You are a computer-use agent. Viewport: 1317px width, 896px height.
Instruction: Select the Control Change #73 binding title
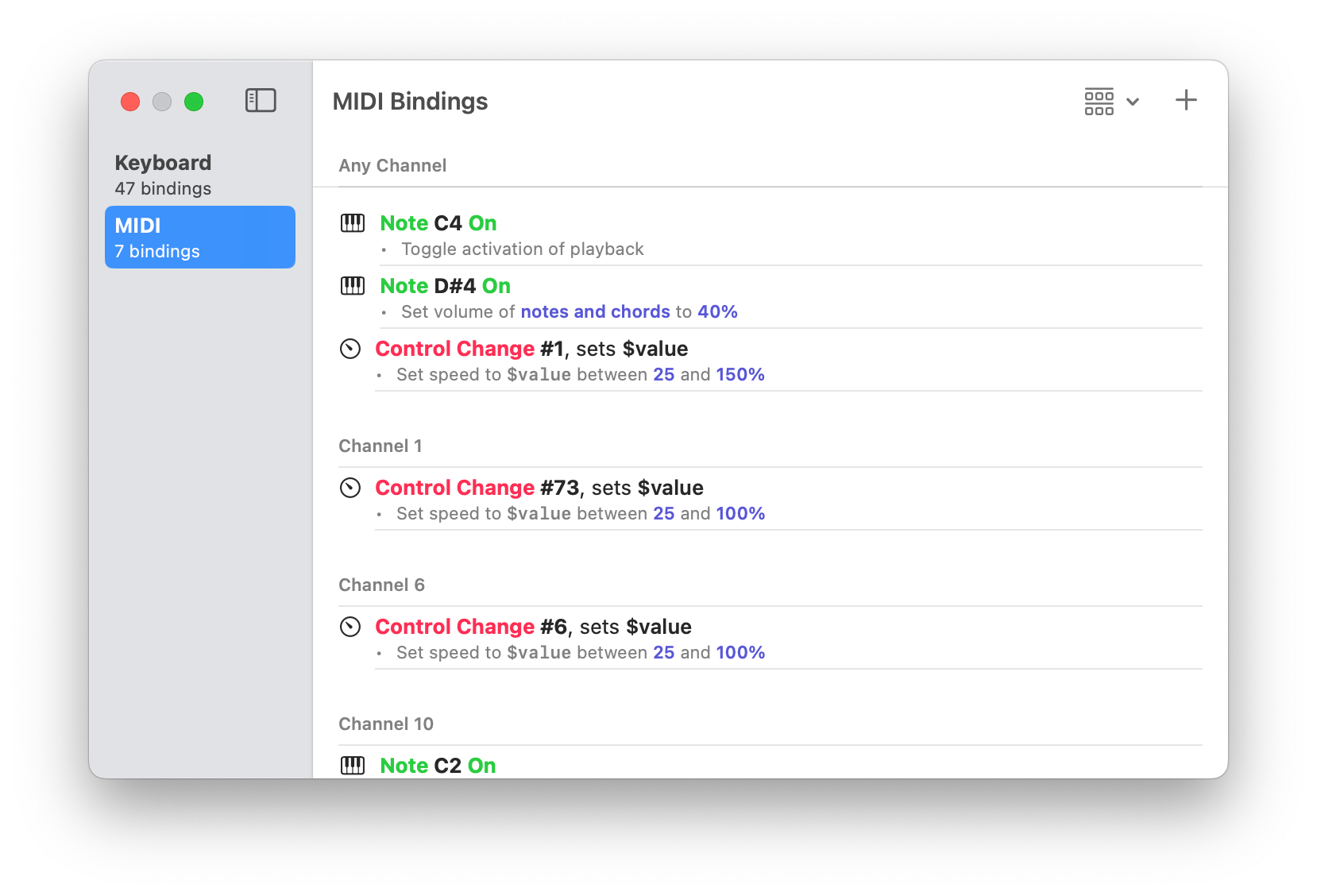pyautogui.click(x=539, y=488)
